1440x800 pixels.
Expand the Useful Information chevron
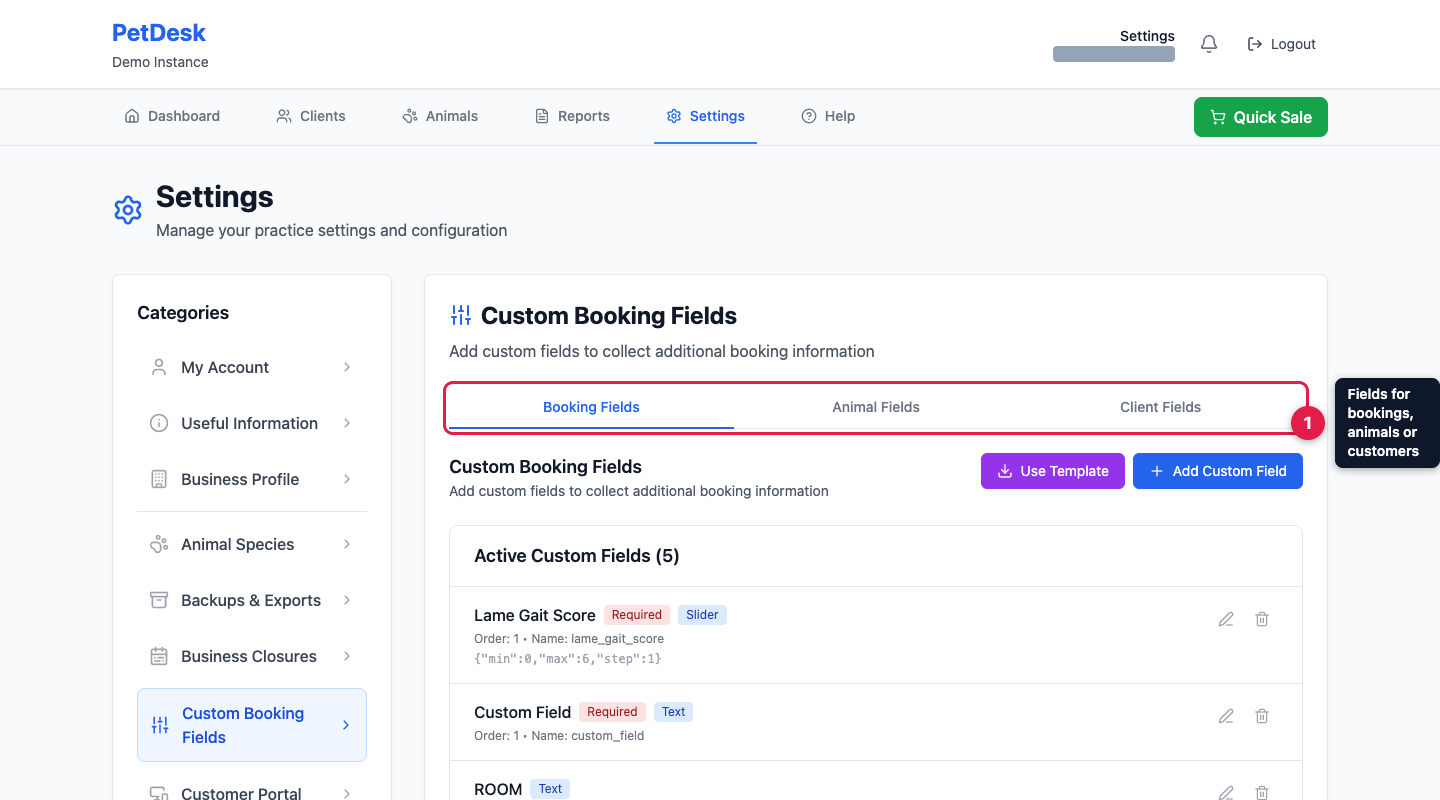click(347, 423)
